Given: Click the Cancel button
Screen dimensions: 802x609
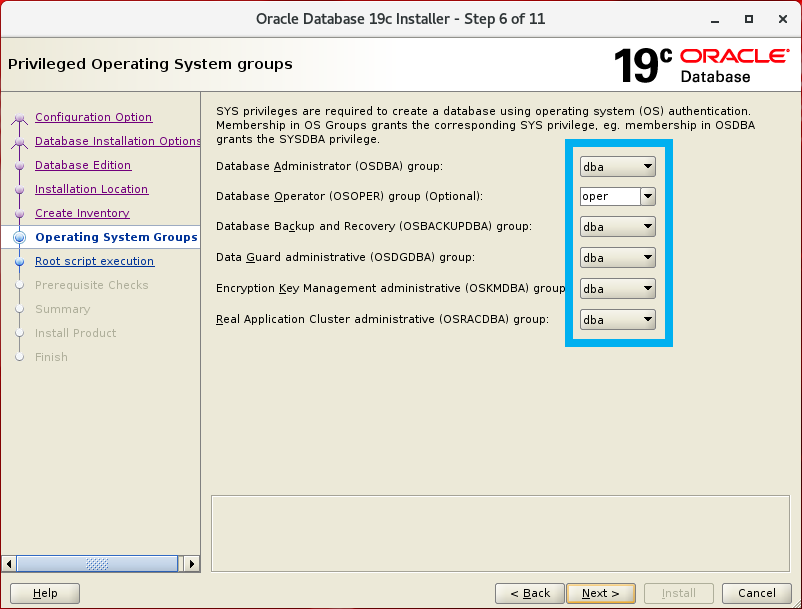Looking at the screenshot, I should [x=756, y=593].
